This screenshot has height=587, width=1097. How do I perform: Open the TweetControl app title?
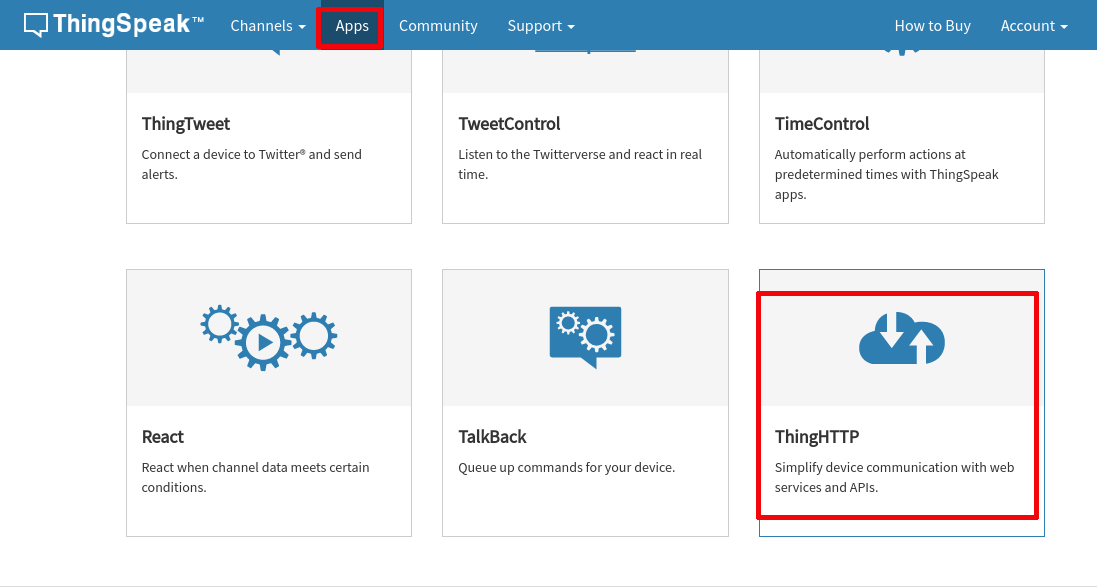[x=509, y=124]
